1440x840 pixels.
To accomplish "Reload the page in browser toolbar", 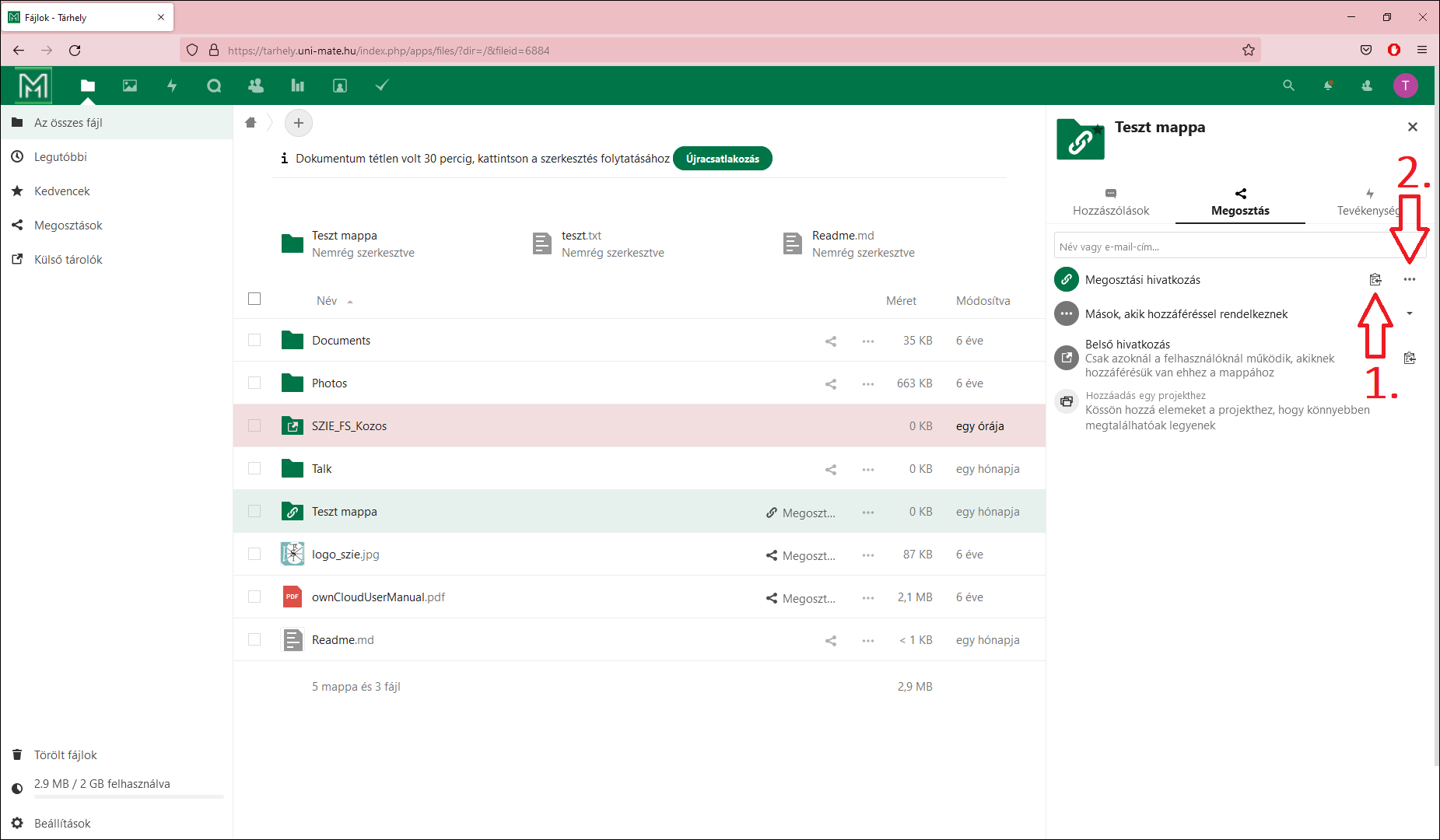I will 75,51.
